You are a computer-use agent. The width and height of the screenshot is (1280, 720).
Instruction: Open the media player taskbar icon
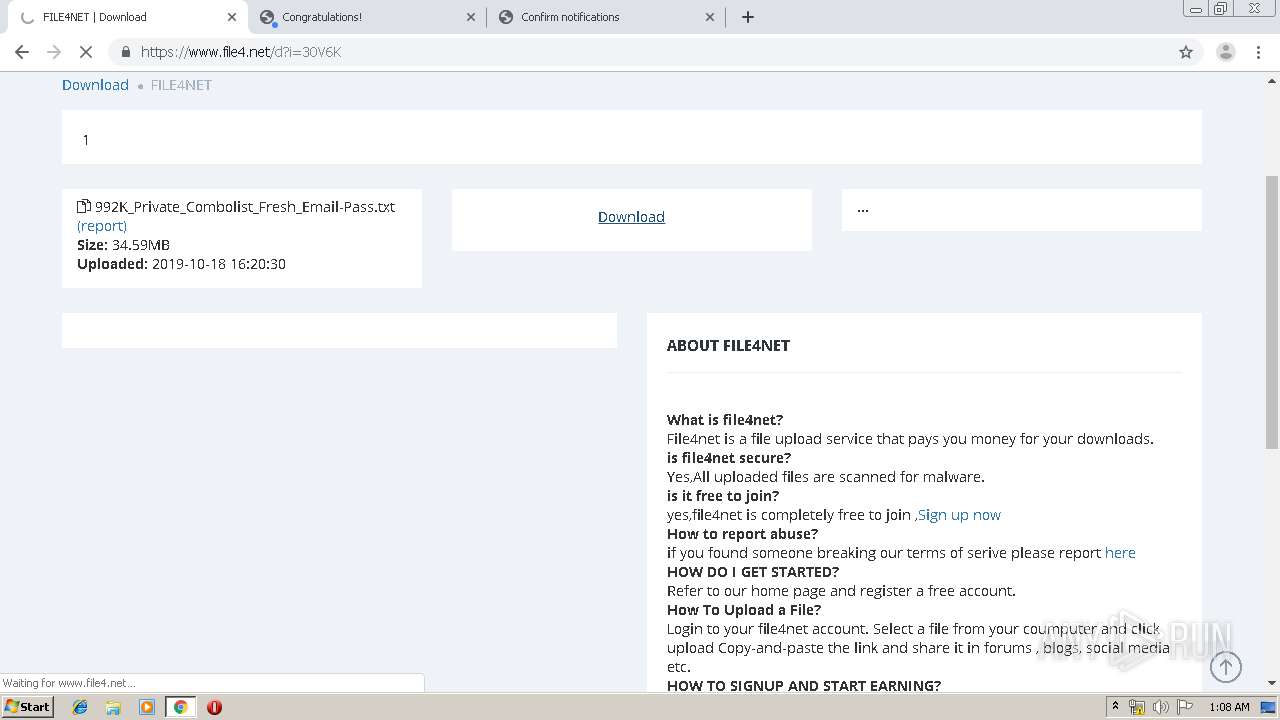pyautogui.click(x=147, y=707)
